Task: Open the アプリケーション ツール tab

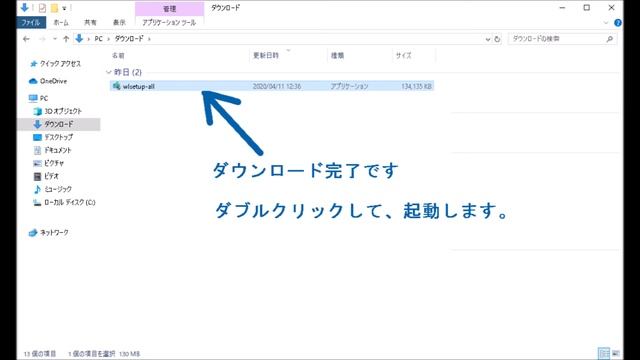Action: (169, 22)
